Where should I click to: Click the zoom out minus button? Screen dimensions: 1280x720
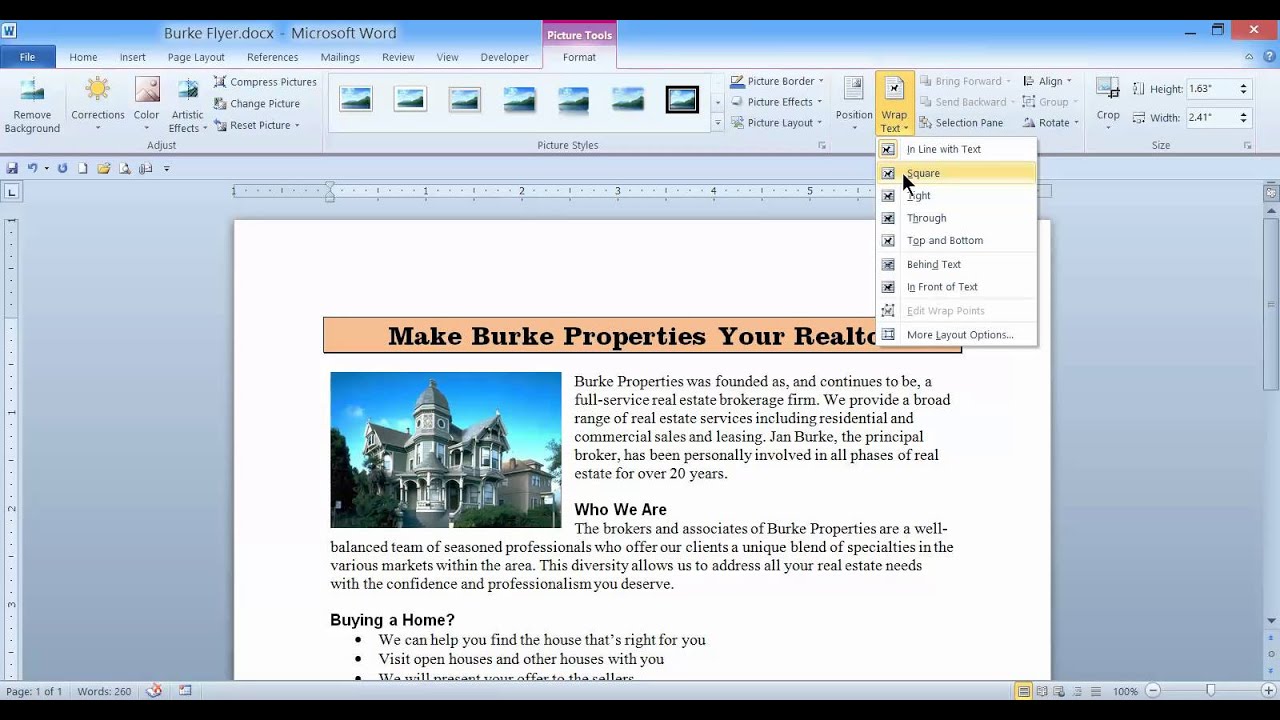pos(1152,691)
